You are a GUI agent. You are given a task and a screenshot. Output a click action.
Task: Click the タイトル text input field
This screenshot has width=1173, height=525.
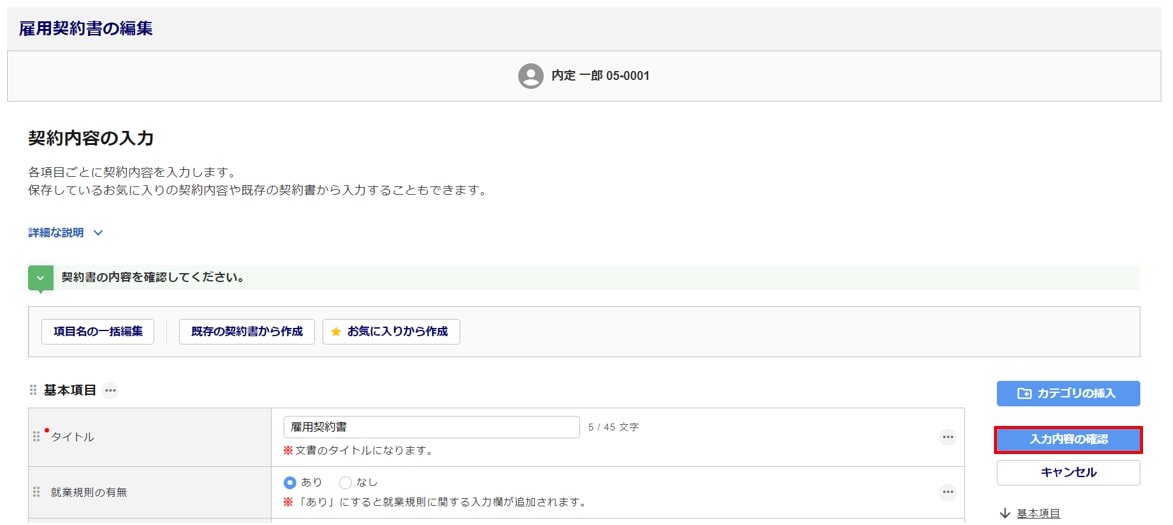point(431,427)
